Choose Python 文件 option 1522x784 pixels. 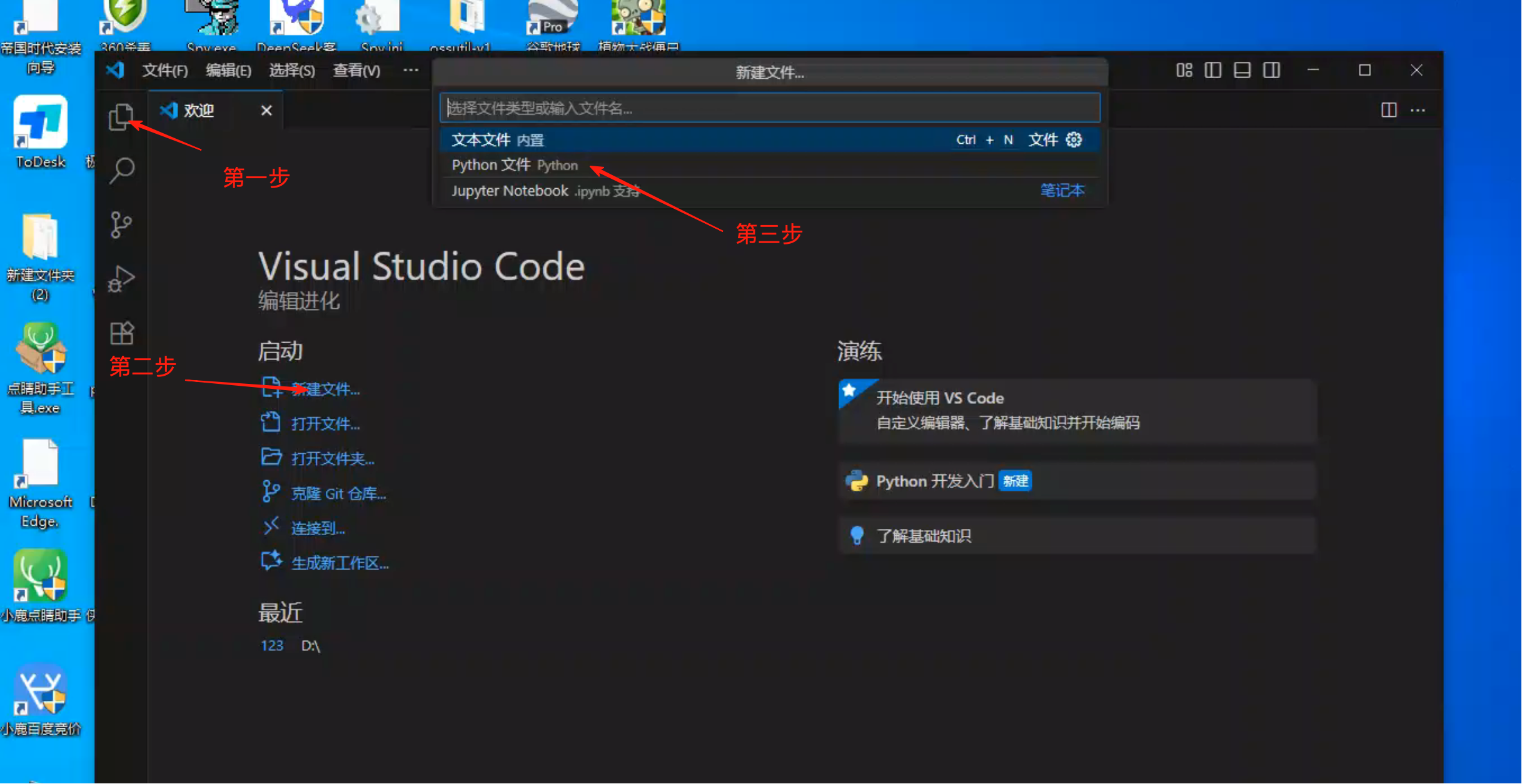(770, 165)
